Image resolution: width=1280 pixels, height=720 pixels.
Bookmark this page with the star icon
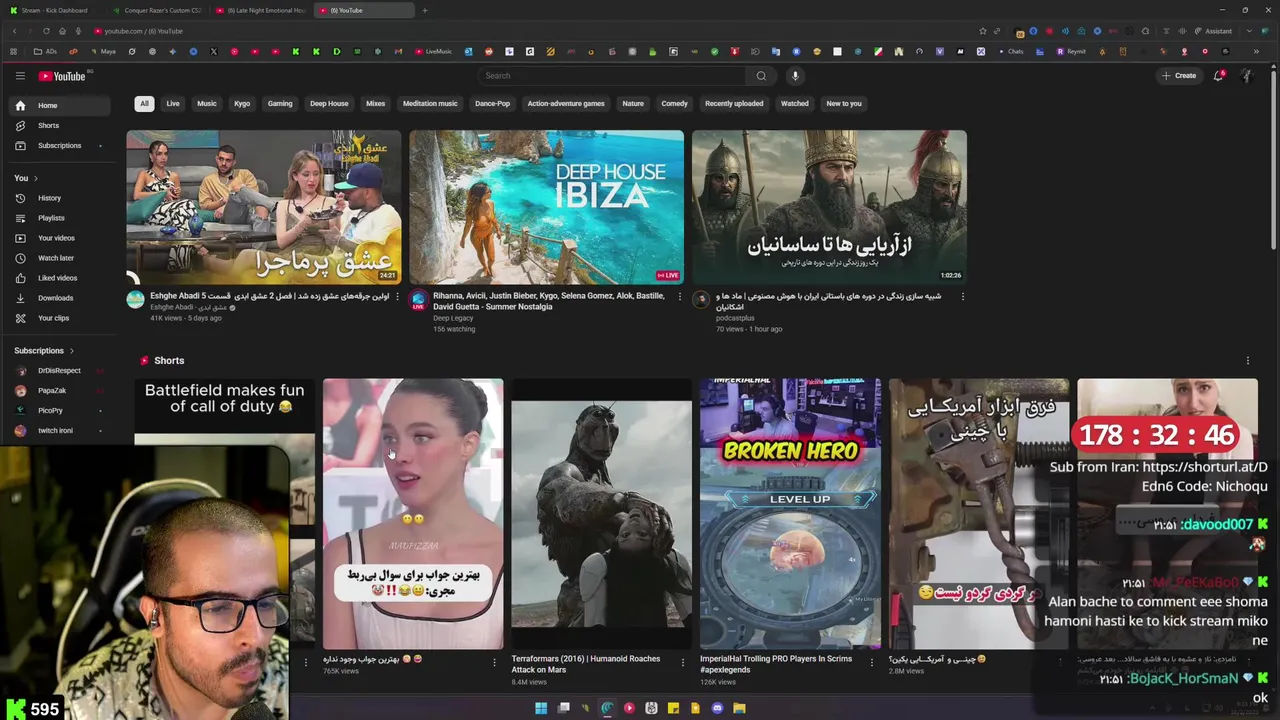coord(982,31)
